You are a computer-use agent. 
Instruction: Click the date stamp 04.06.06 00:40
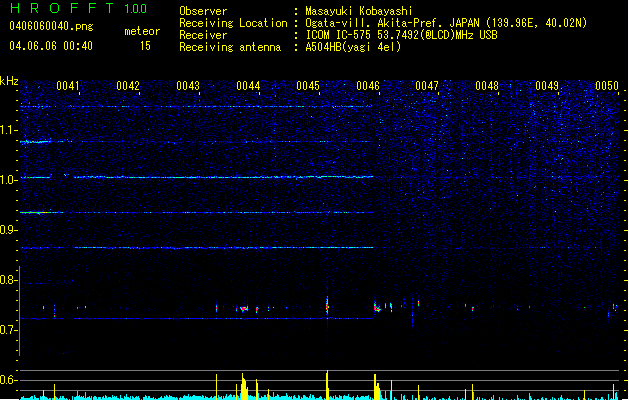point(51,46)
